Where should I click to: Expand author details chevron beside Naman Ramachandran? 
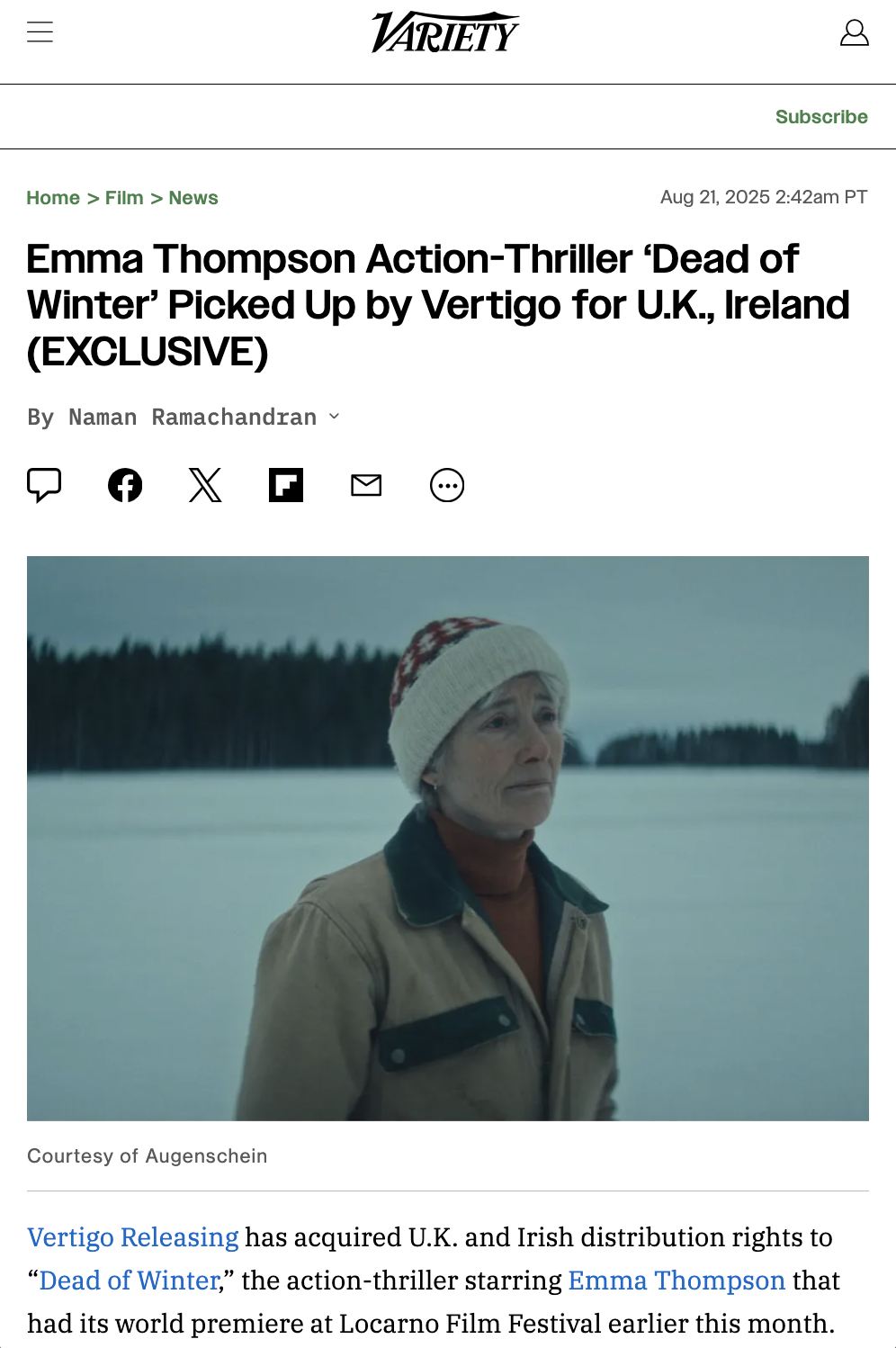(335, 416)
